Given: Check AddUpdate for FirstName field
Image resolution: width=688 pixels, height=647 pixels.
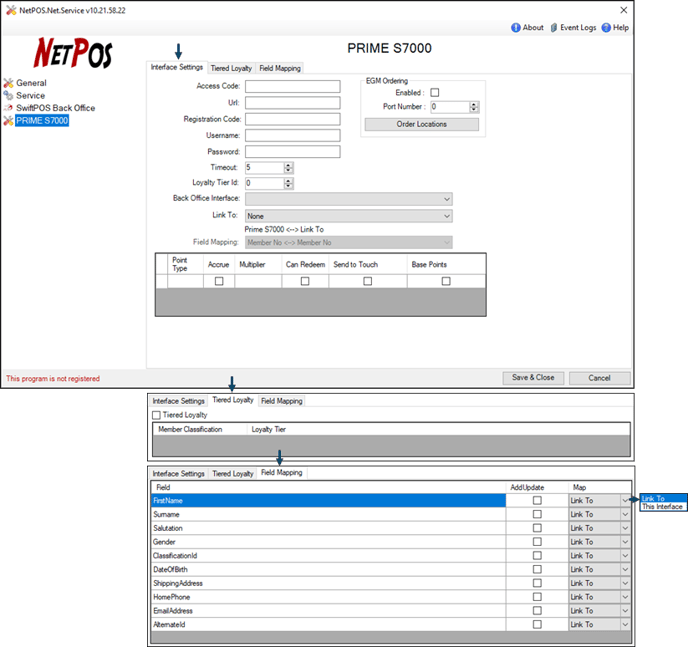Looking at the screenshot, I should 537,500.
